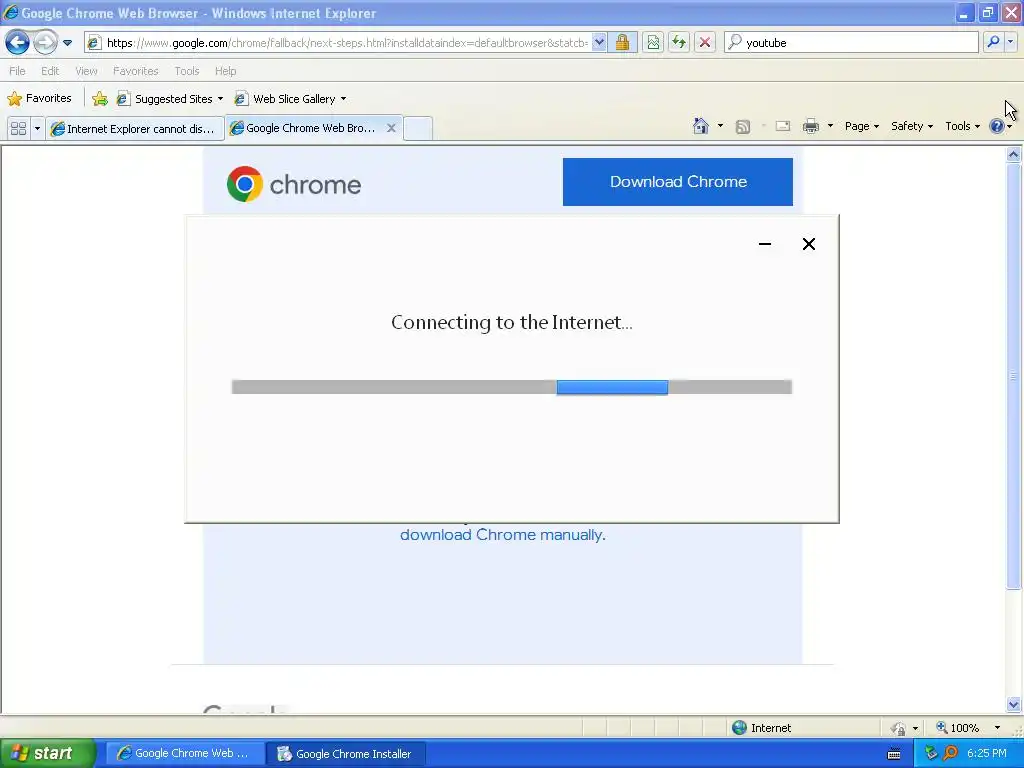Open the recent pages dropdown arrow
The width and height of the screenshot is (1024, 768).
67,43
